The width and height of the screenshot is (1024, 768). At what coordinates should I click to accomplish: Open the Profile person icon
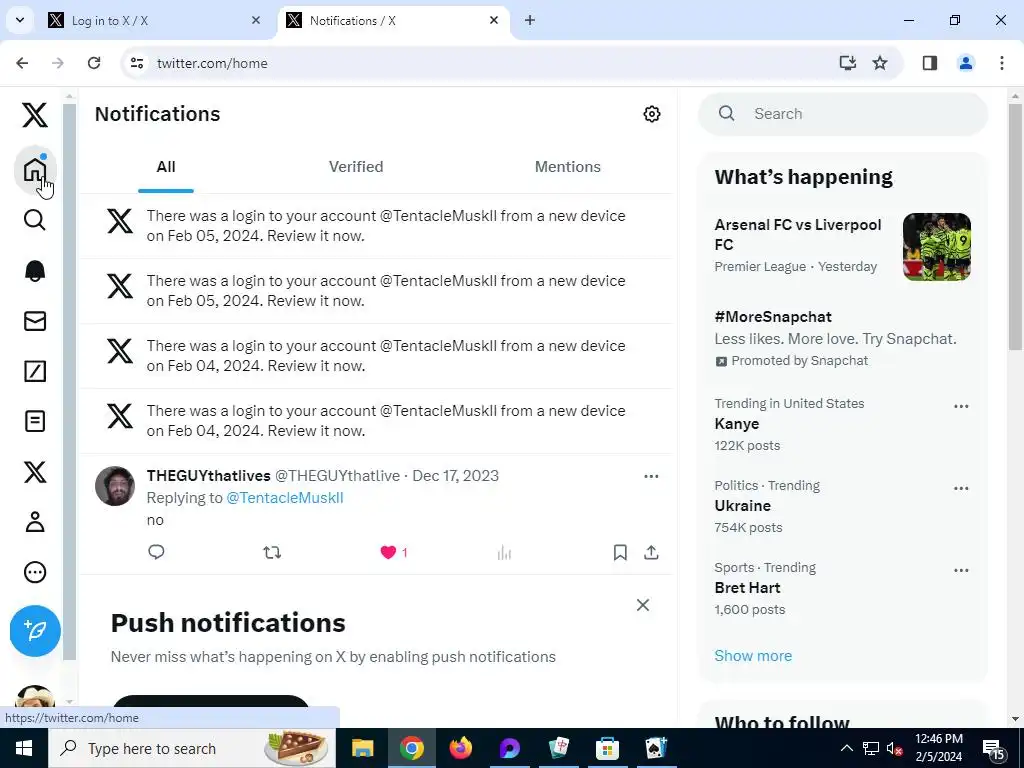coord(35,522)
